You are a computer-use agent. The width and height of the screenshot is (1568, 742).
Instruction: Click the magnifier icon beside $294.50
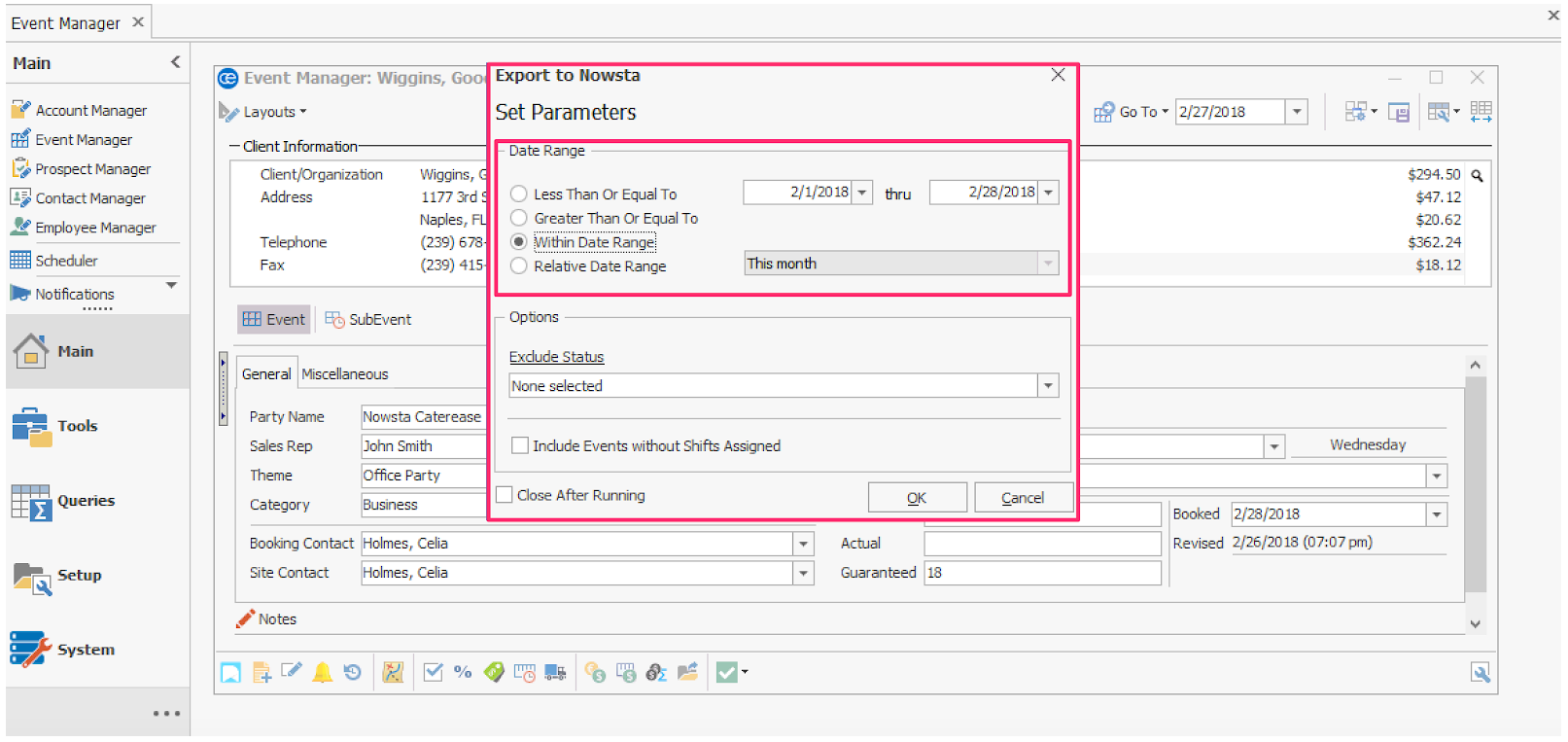coord(1477,176)
